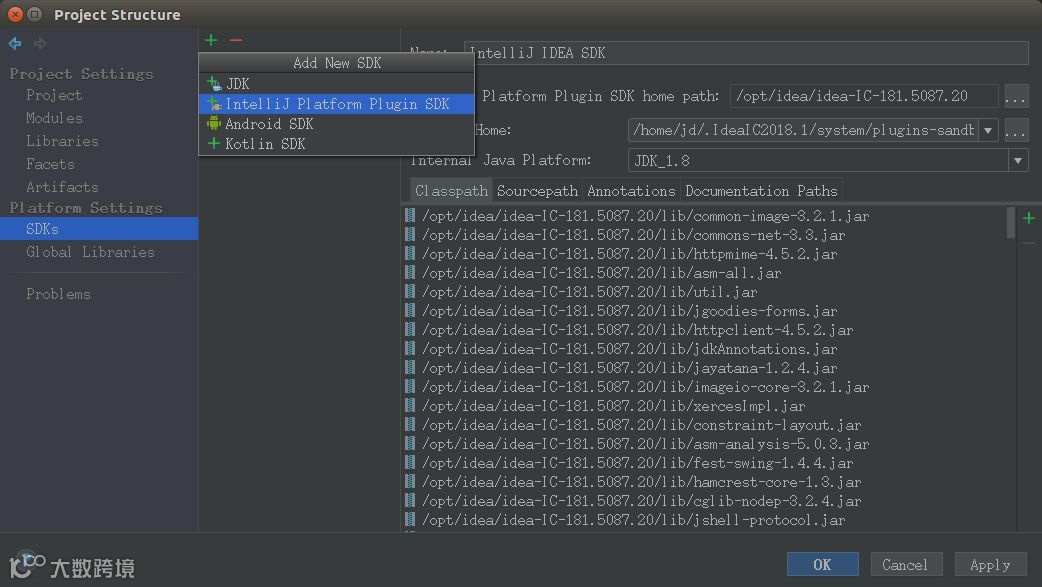The image size is (1042, 587).
Task: Click the SDK home path text field
Action: 863,96
